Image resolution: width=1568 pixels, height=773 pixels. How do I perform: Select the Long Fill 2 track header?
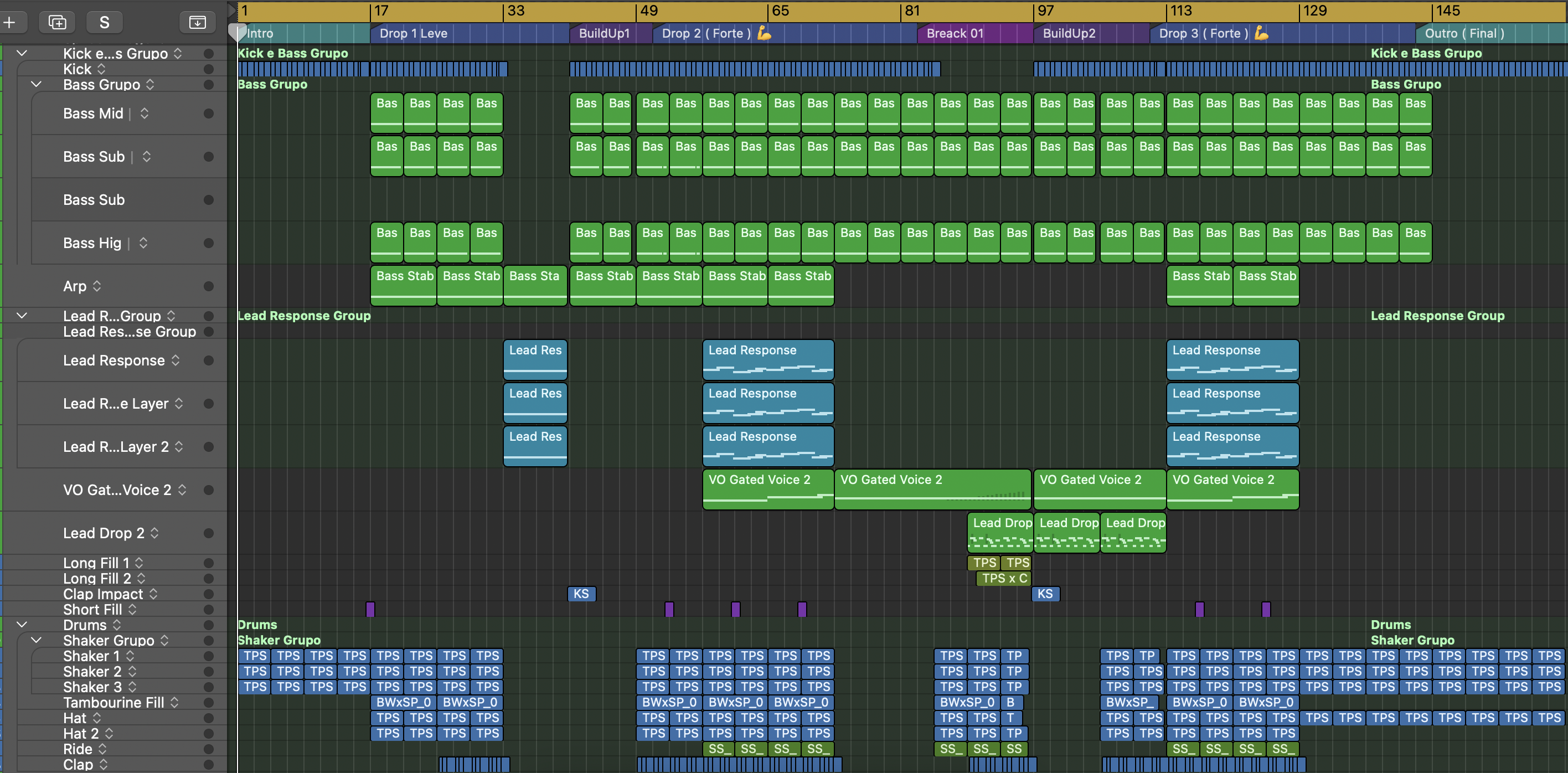click(x=116, y=578)
